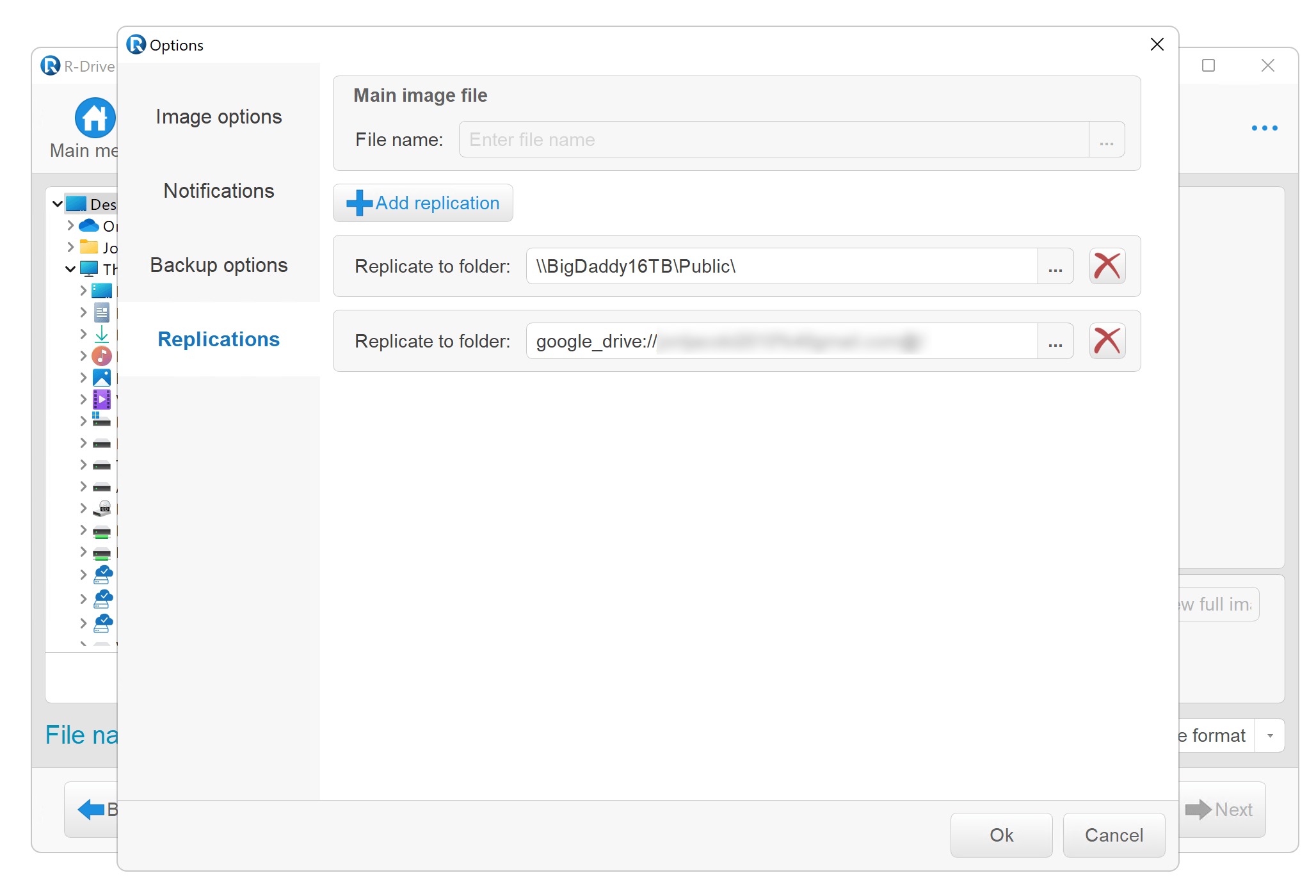Select the Downloads arrow icon in tree
This screenshot has height=896, width=1316.
tap(102, 334)
